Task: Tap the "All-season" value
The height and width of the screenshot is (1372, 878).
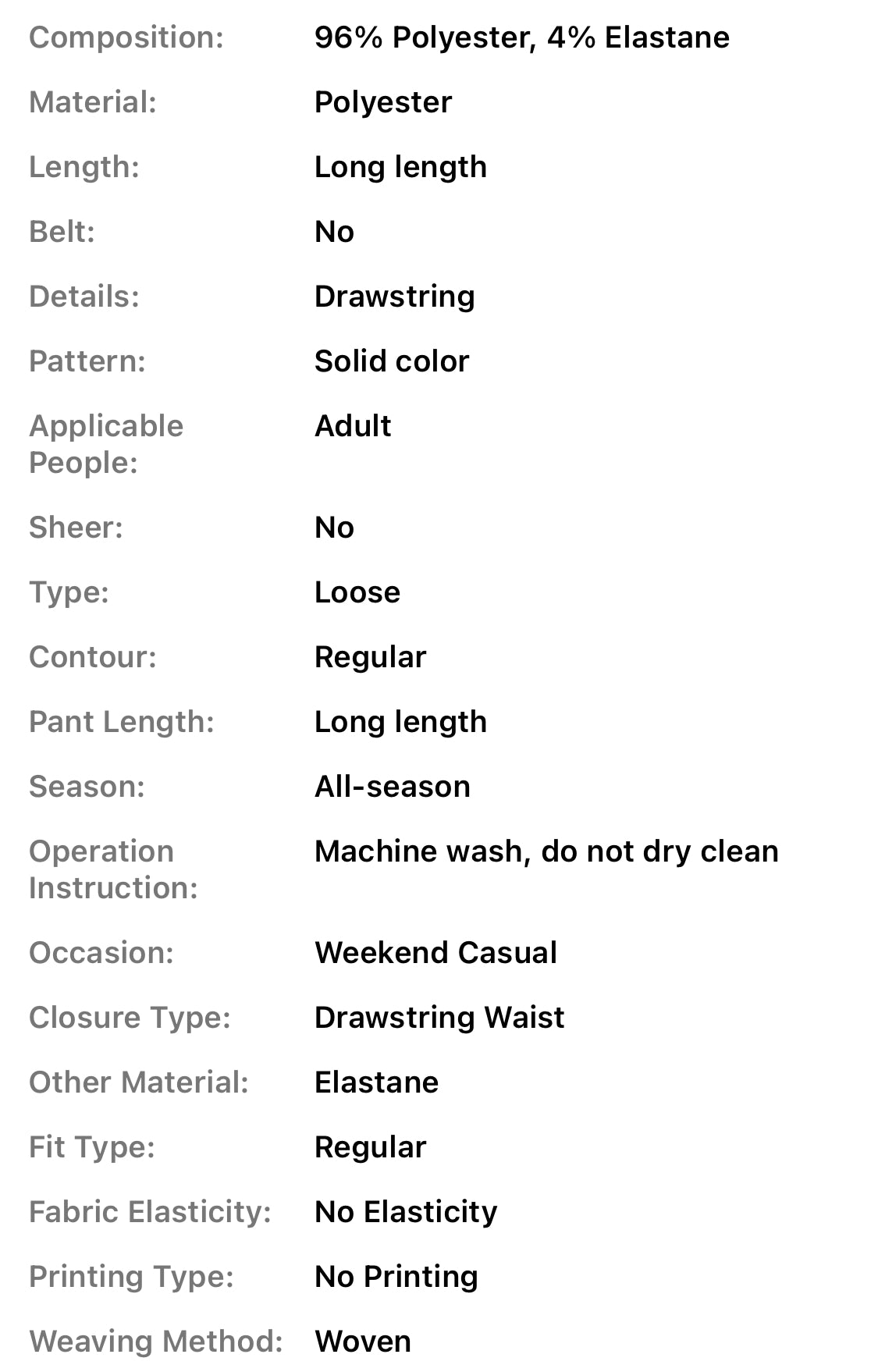Action: tap(393, 787)
